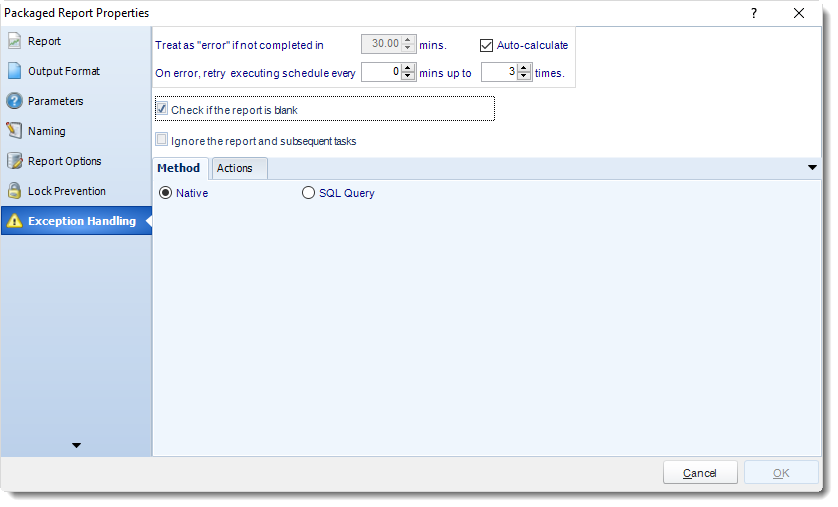Enable Ignore the report and subsequent tasks
The width and height of the screenshot is (838, 507).
click(161, 139)
